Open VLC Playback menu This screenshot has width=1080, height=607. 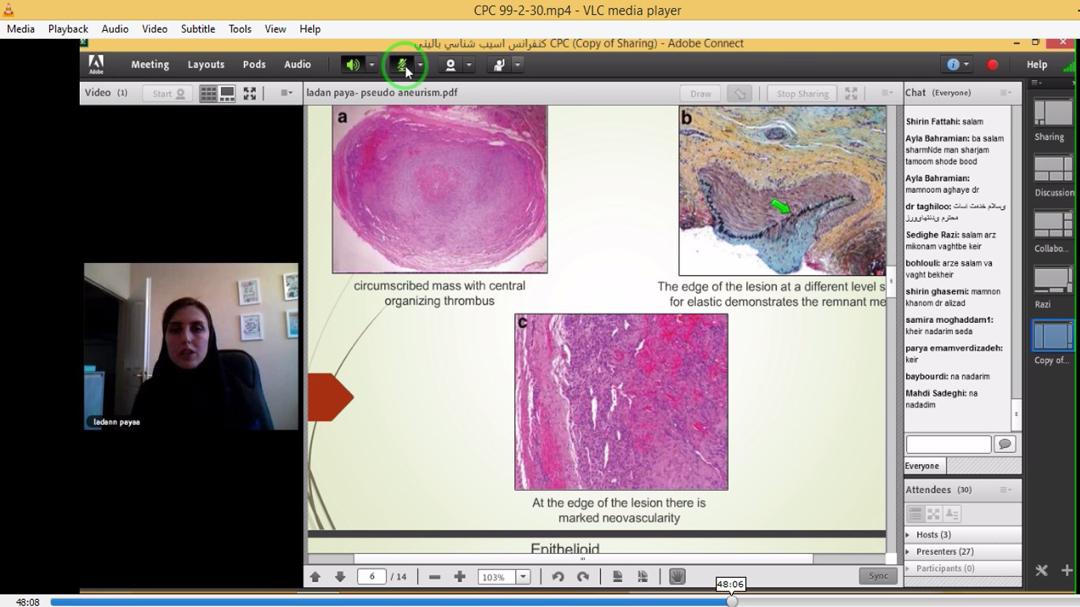[x=68, y=29]
